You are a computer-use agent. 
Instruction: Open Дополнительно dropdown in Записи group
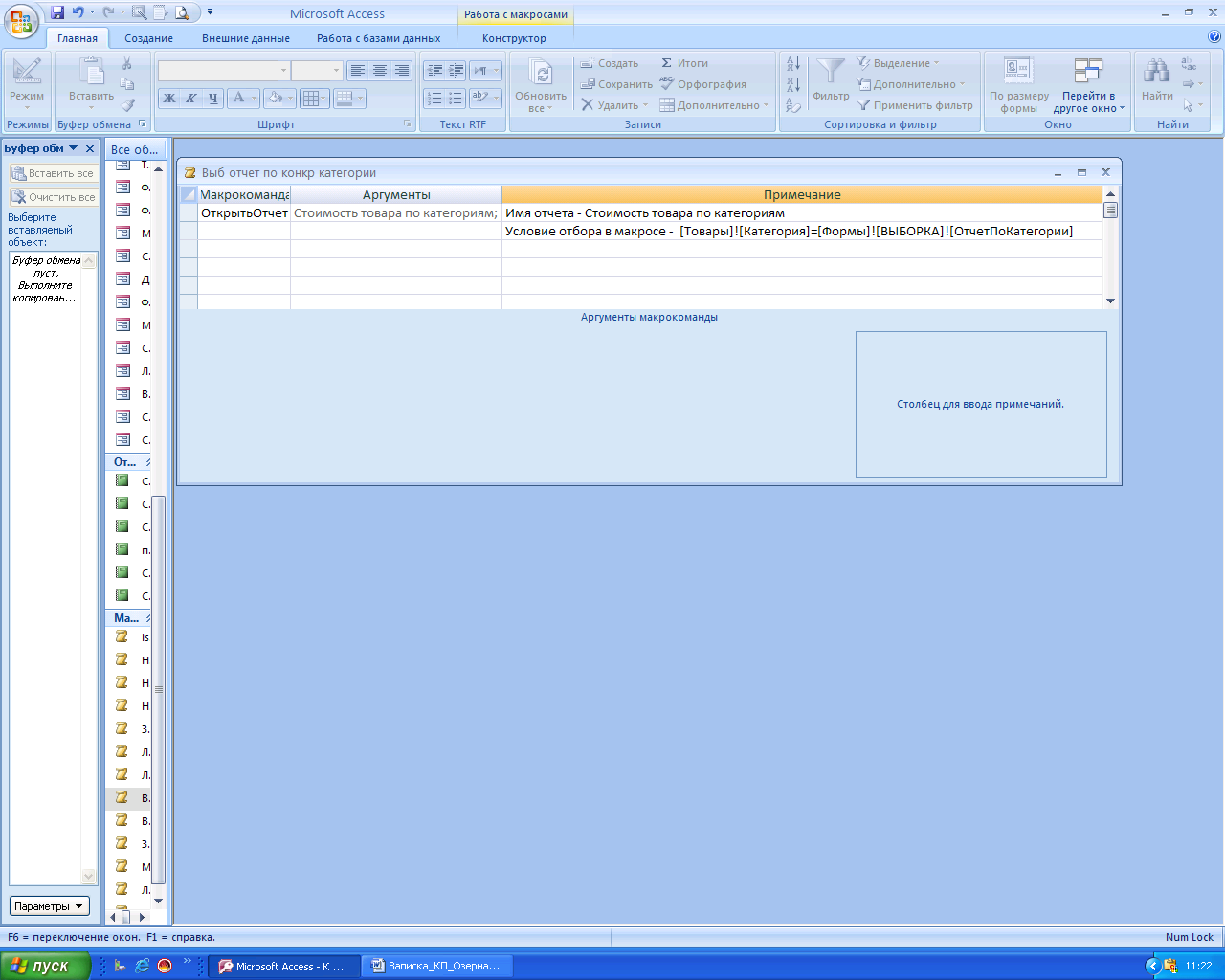(714, 105)
